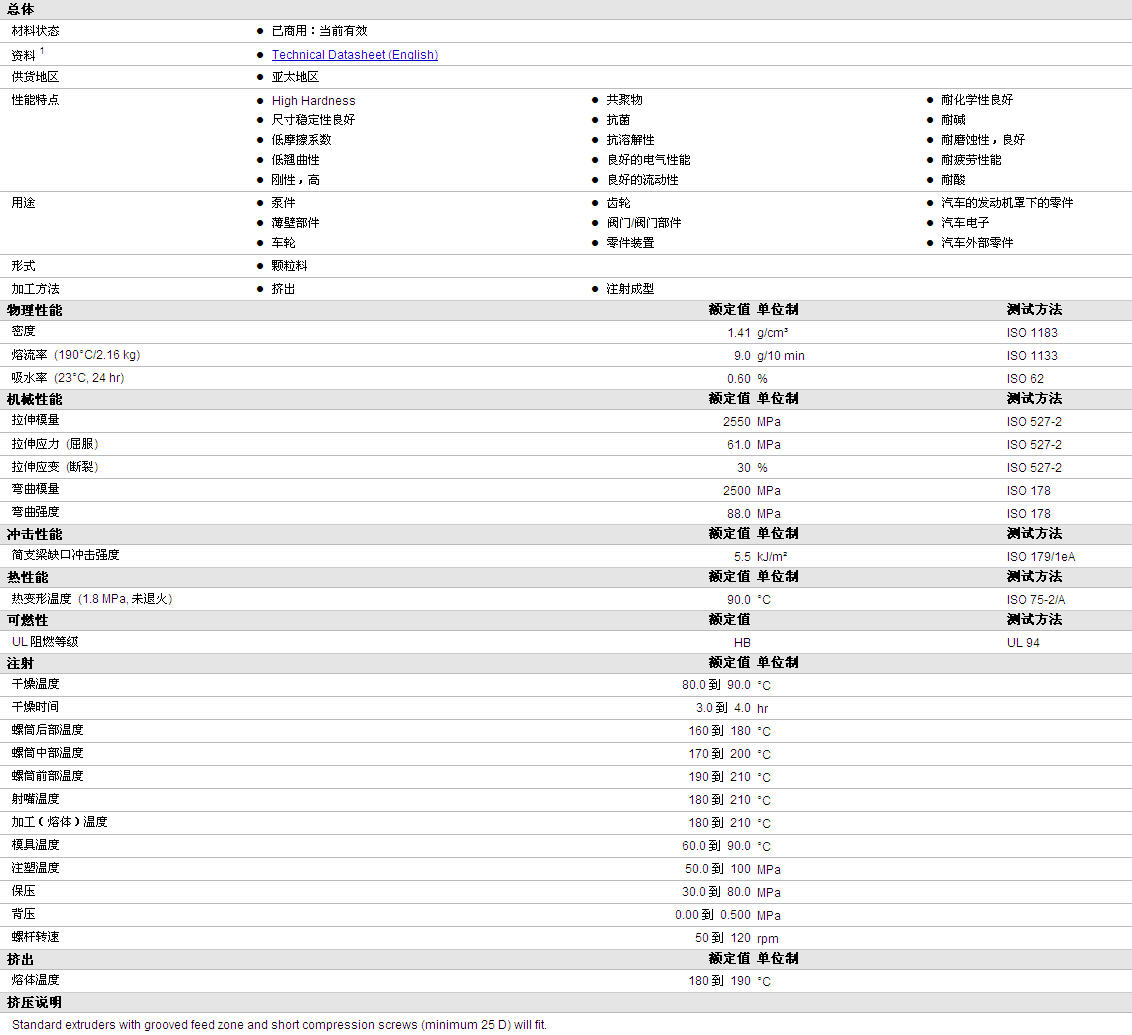Click the '背压' row label
The image size is (1132, 1035).
tap(23, 914)
